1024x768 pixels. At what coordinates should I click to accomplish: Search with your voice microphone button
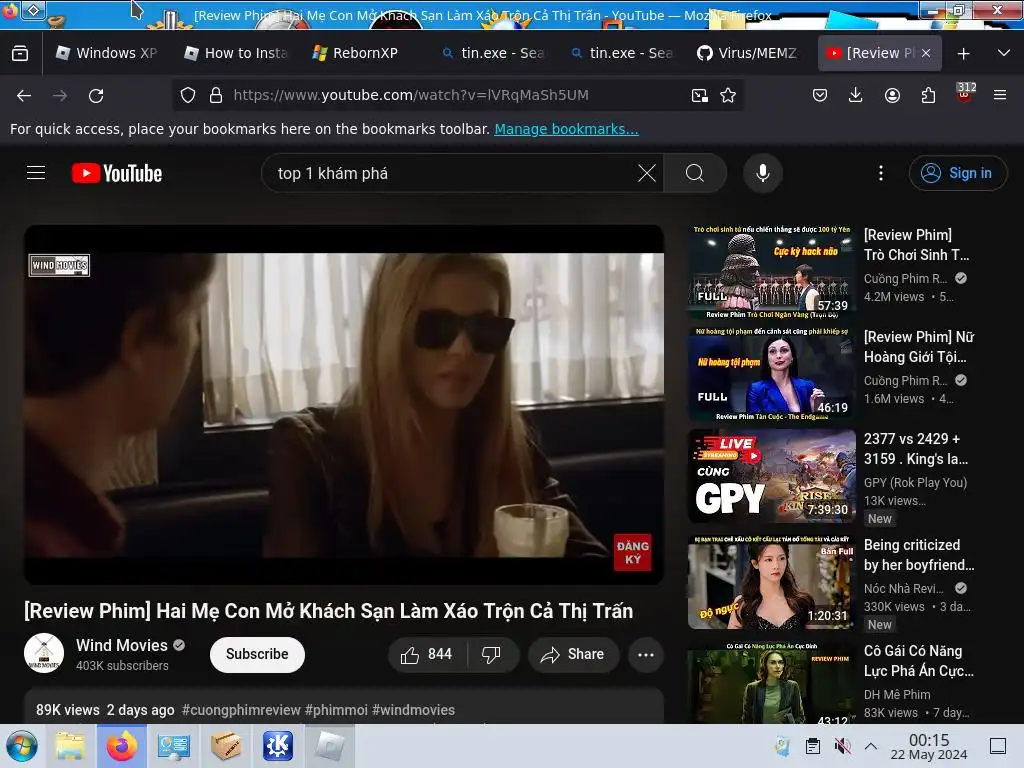pos(762,173)
